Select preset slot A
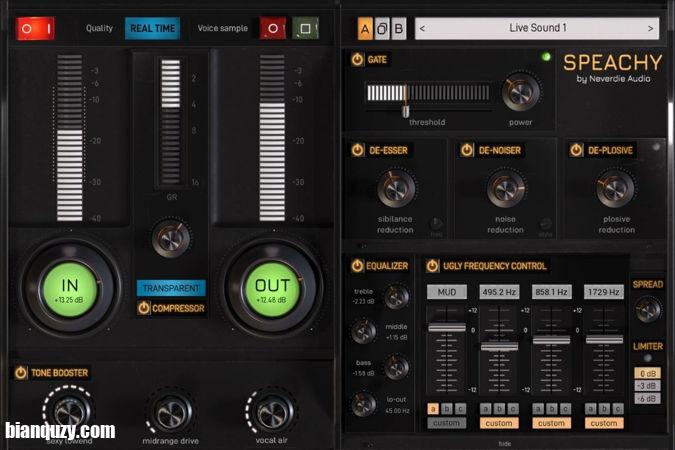The width and height of the screenshot is (675, 450). click(365, 29)
